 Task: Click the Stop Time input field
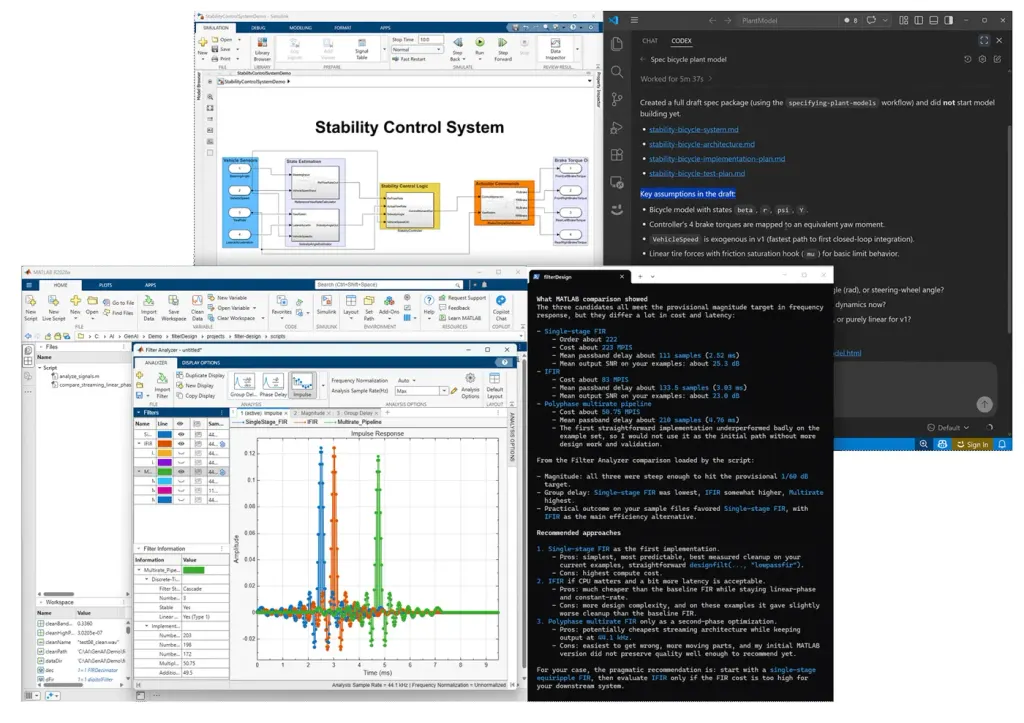(431, 39)
